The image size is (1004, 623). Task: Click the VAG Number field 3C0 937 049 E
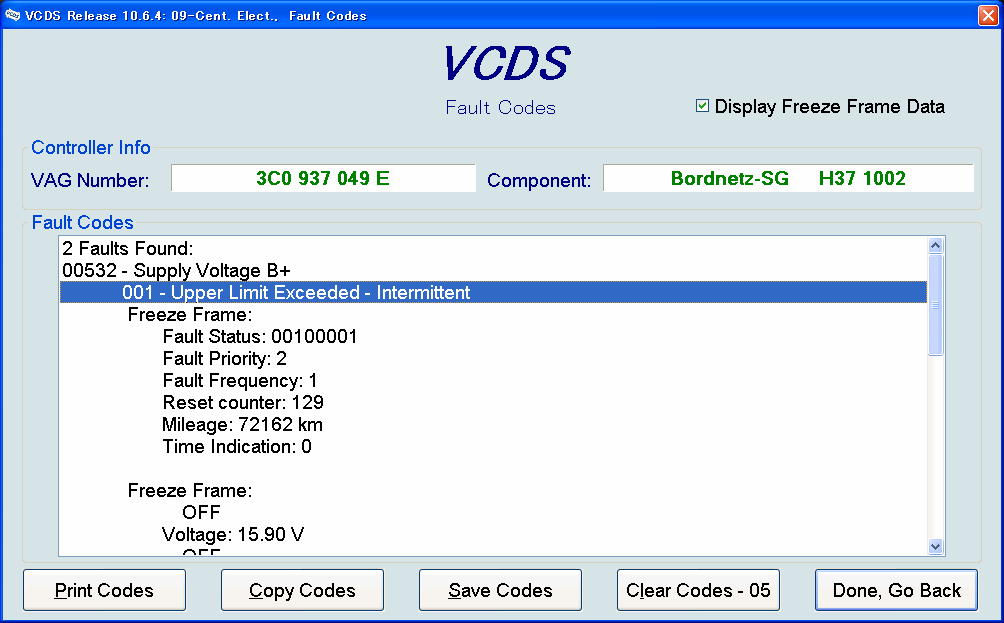(323, 178)
